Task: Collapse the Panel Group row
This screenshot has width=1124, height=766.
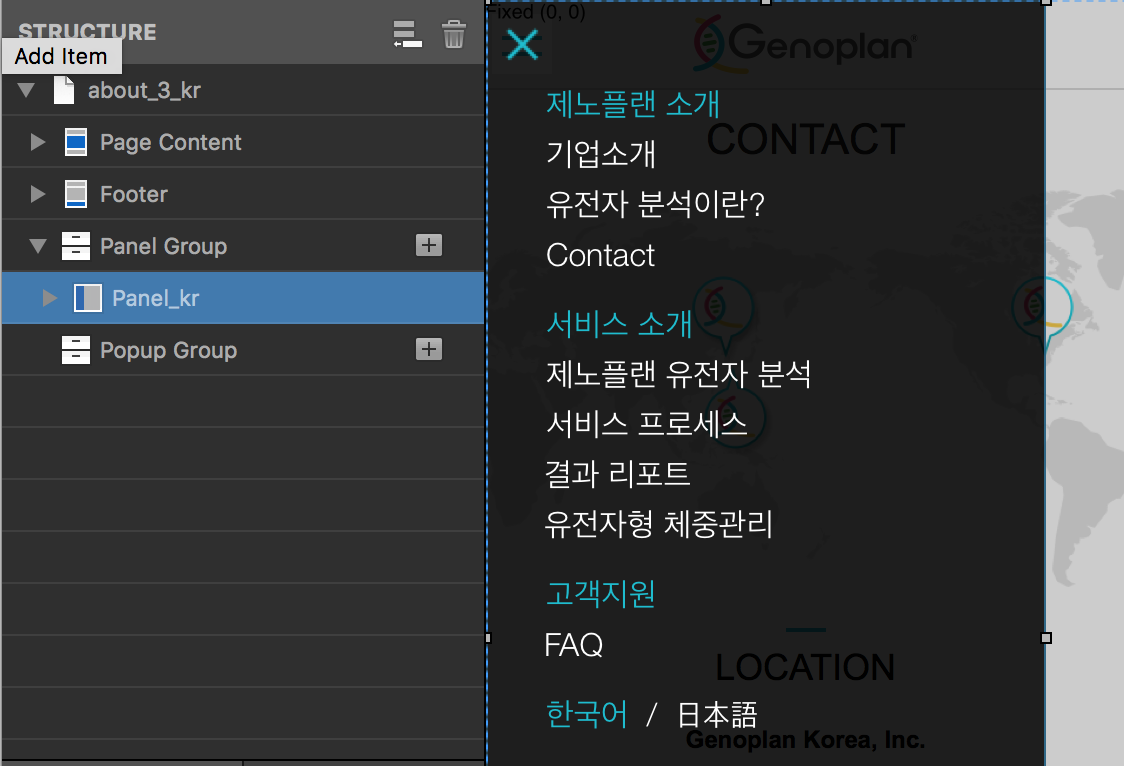Action: [x=38, y=246]
